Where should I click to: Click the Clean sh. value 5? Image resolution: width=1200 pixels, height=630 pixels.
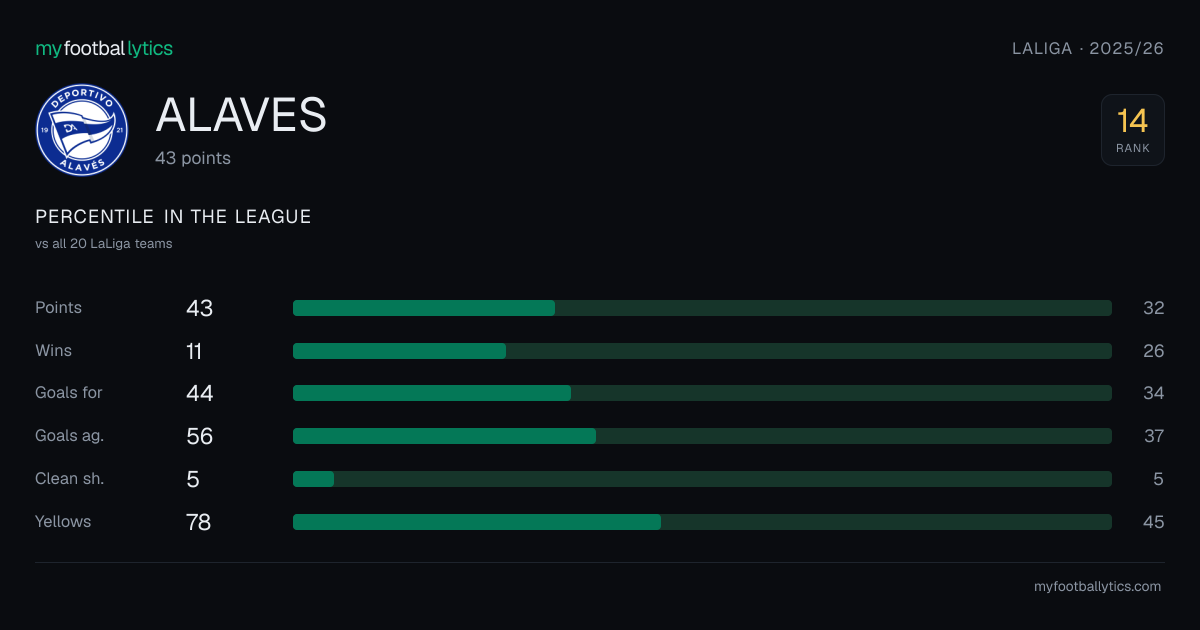point(193,479)
